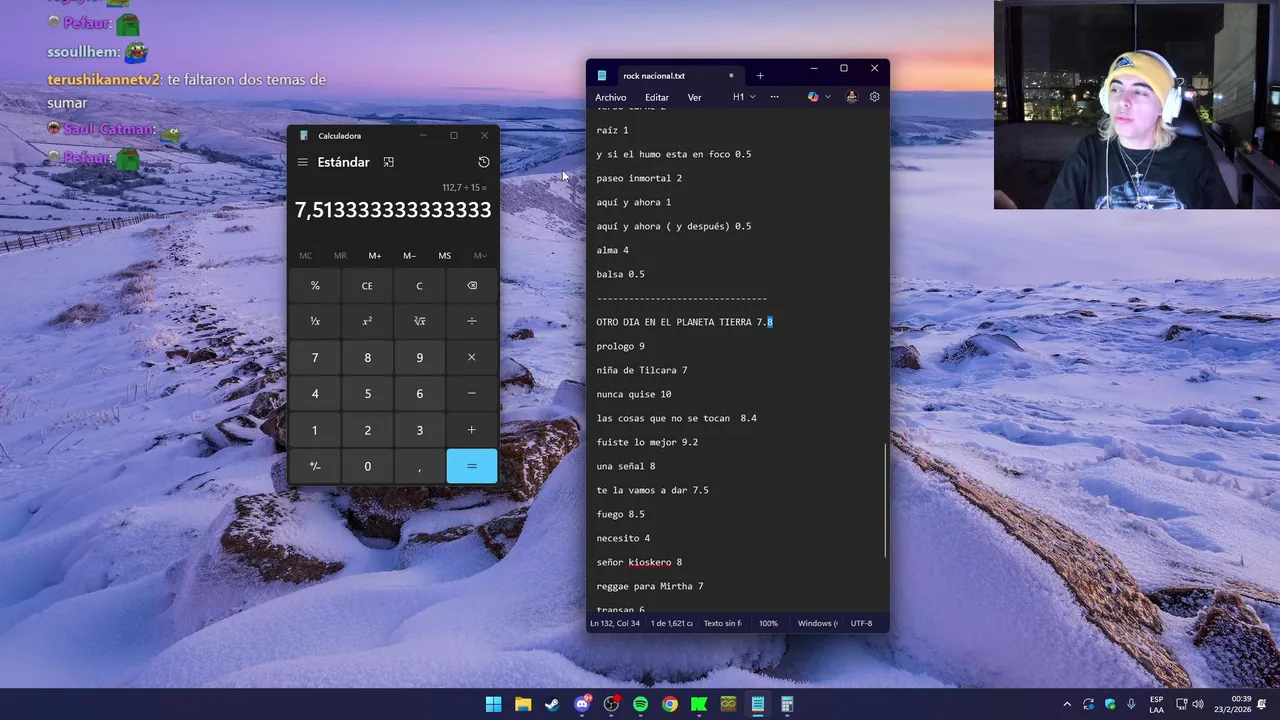Click the number 5 key

[x=367, y=394]
